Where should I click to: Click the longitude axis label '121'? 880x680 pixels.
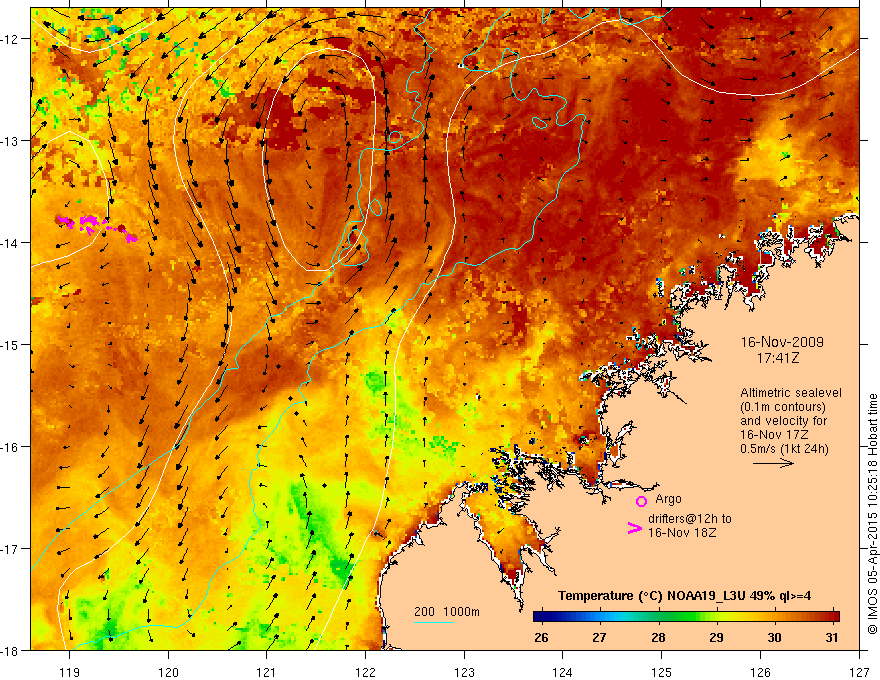267,672
